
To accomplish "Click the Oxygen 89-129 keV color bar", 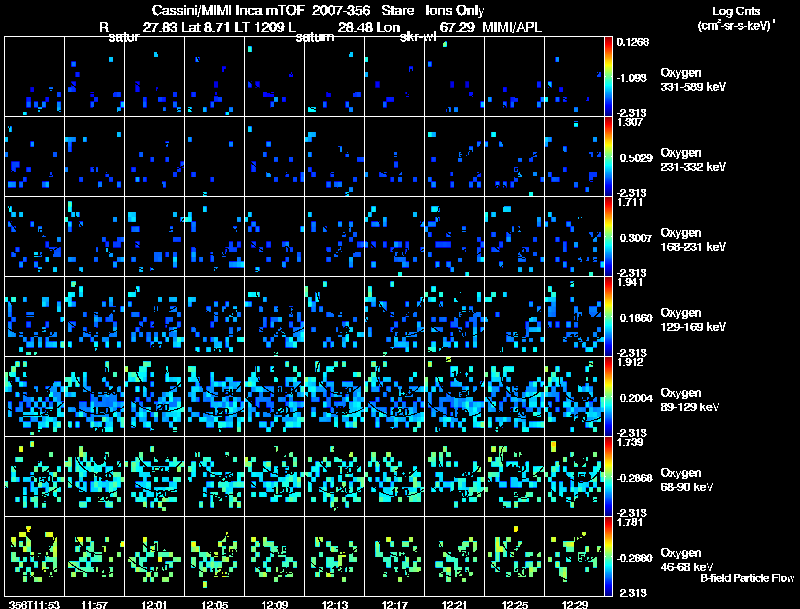I will 609,396.
